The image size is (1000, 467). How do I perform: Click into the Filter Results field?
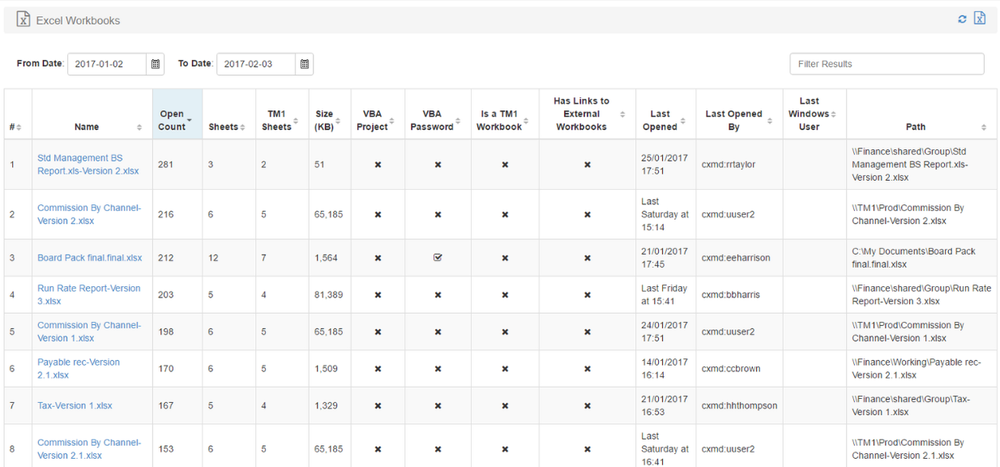tap(886, 64)
